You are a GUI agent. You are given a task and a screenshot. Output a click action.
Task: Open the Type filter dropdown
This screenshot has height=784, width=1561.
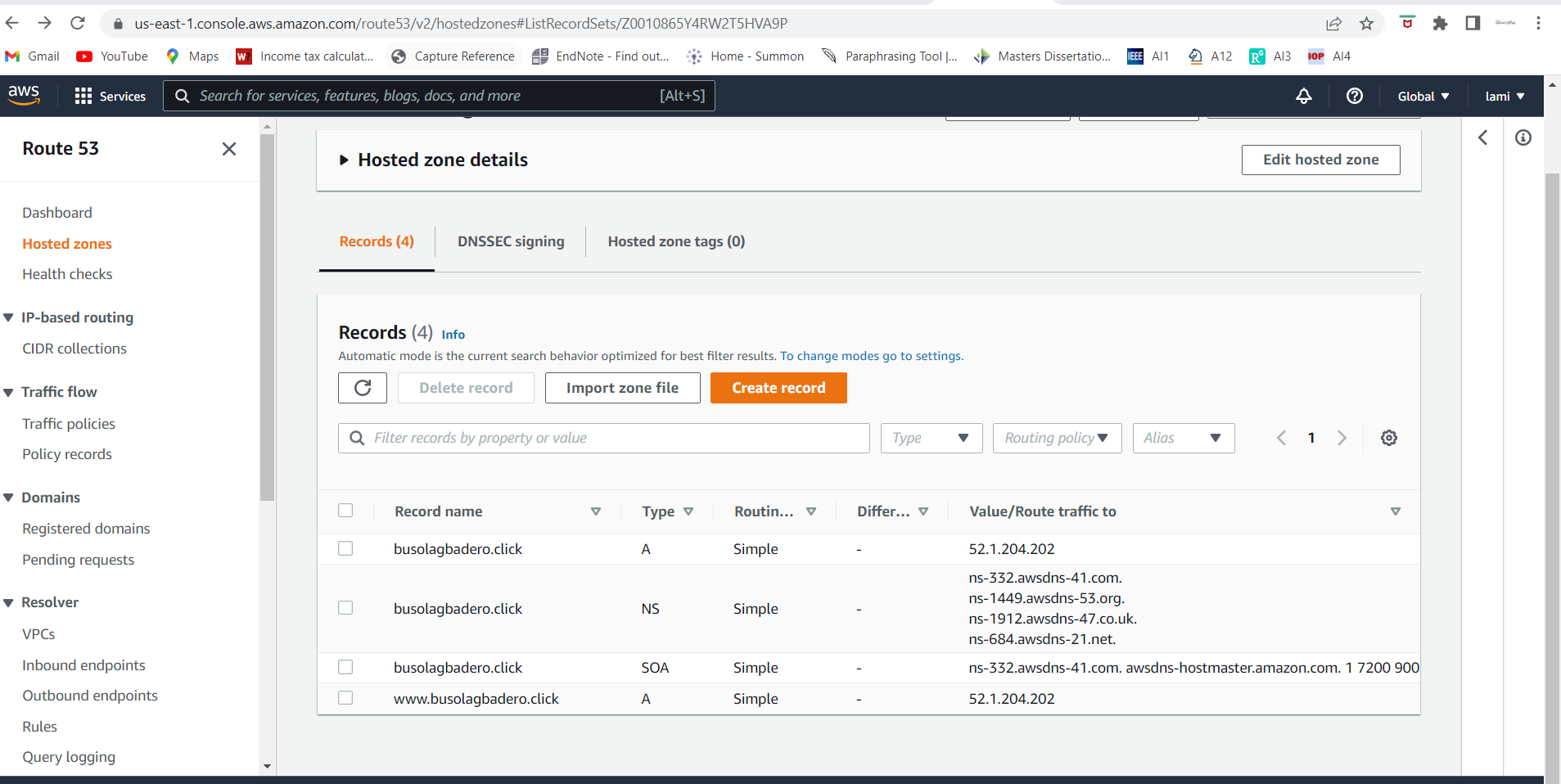click(932, 438)
